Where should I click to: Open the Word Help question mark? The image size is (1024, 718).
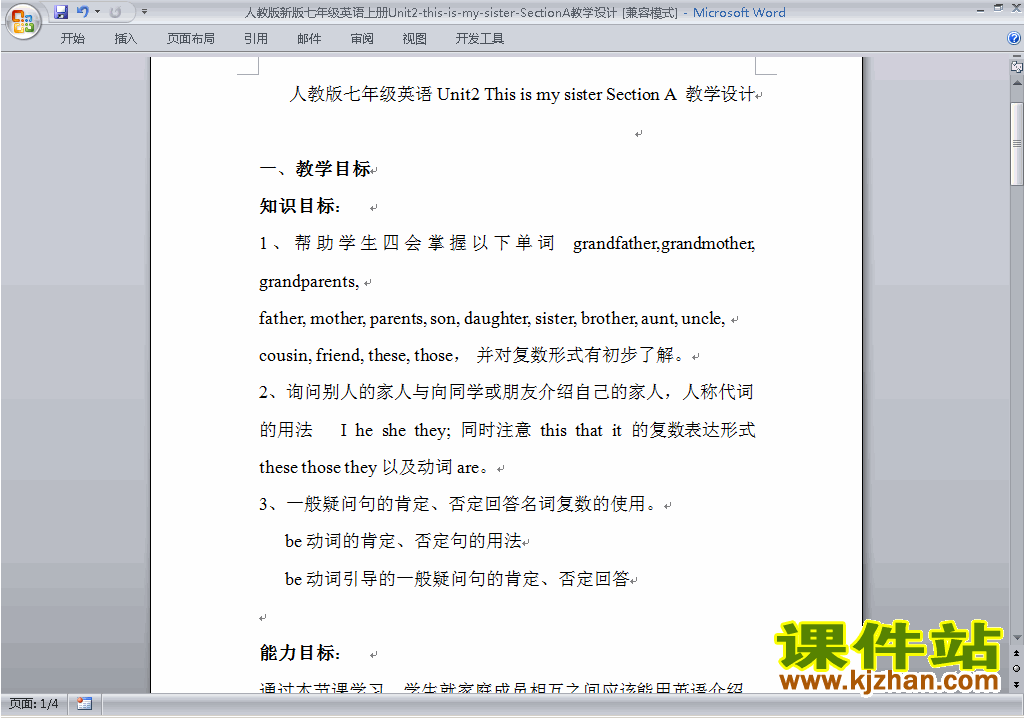1014,39
